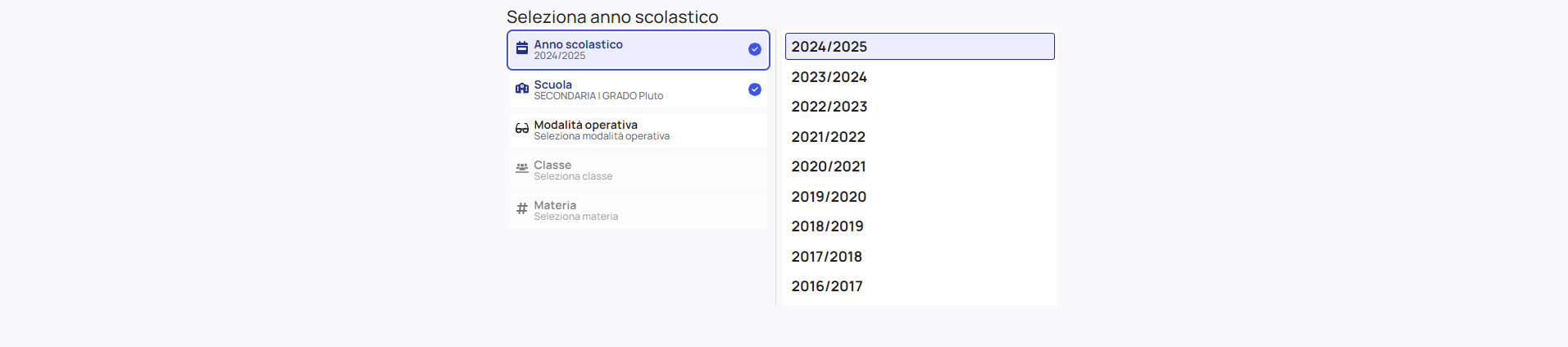Pick the 2019/2020 school year
The height and width of the screenshot is (347, 1568).
920,197
